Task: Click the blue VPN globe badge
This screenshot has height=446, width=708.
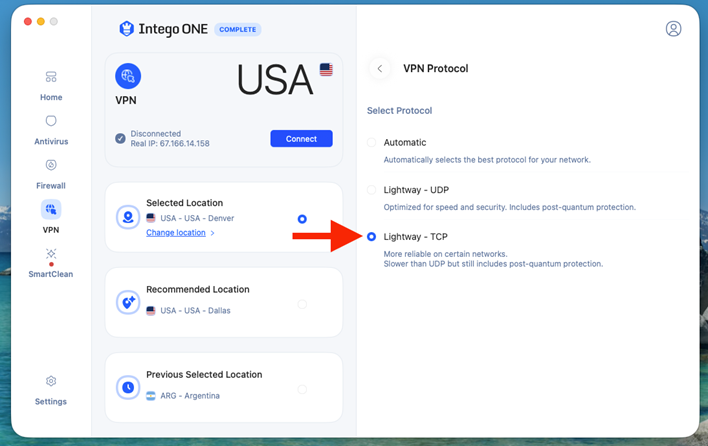Action: pyautogui.click(x=128, y=76)
